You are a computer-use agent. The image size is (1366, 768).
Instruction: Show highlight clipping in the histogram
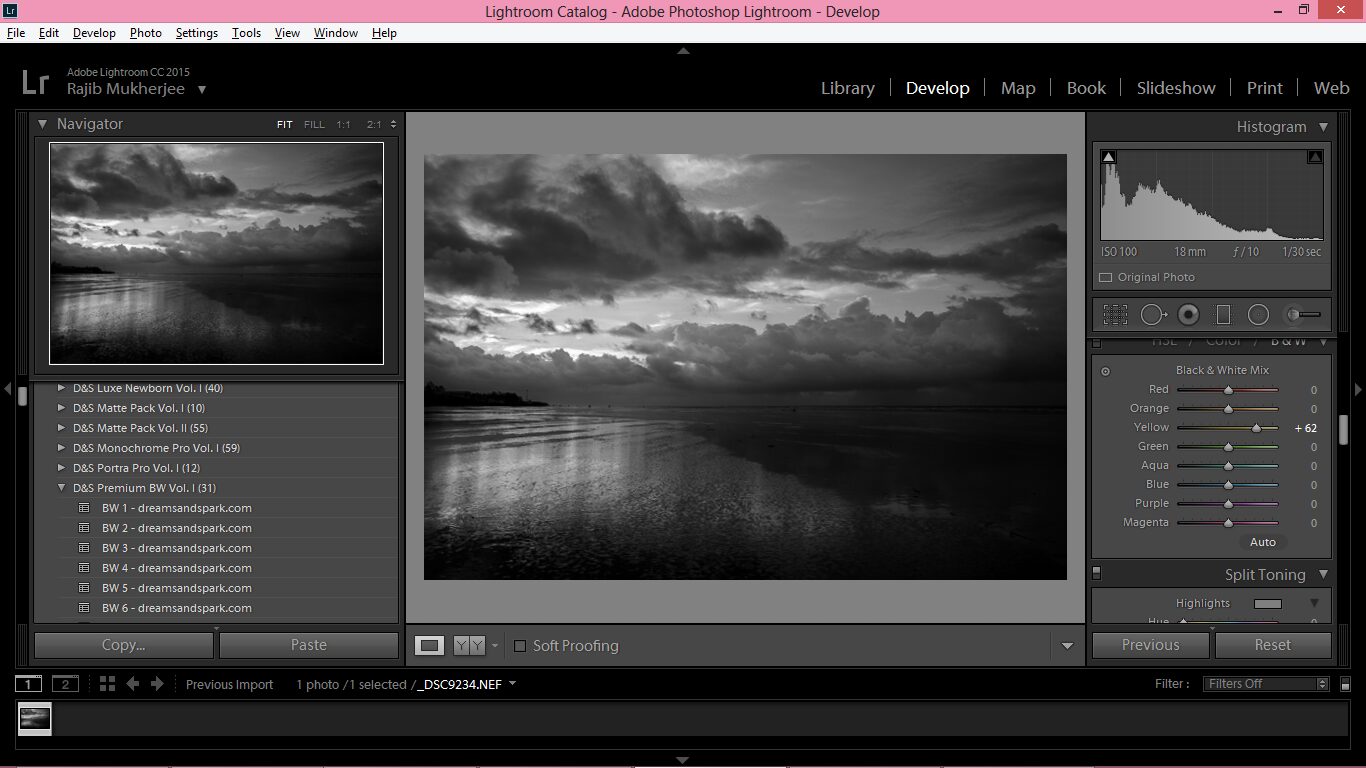point(1315,157)
